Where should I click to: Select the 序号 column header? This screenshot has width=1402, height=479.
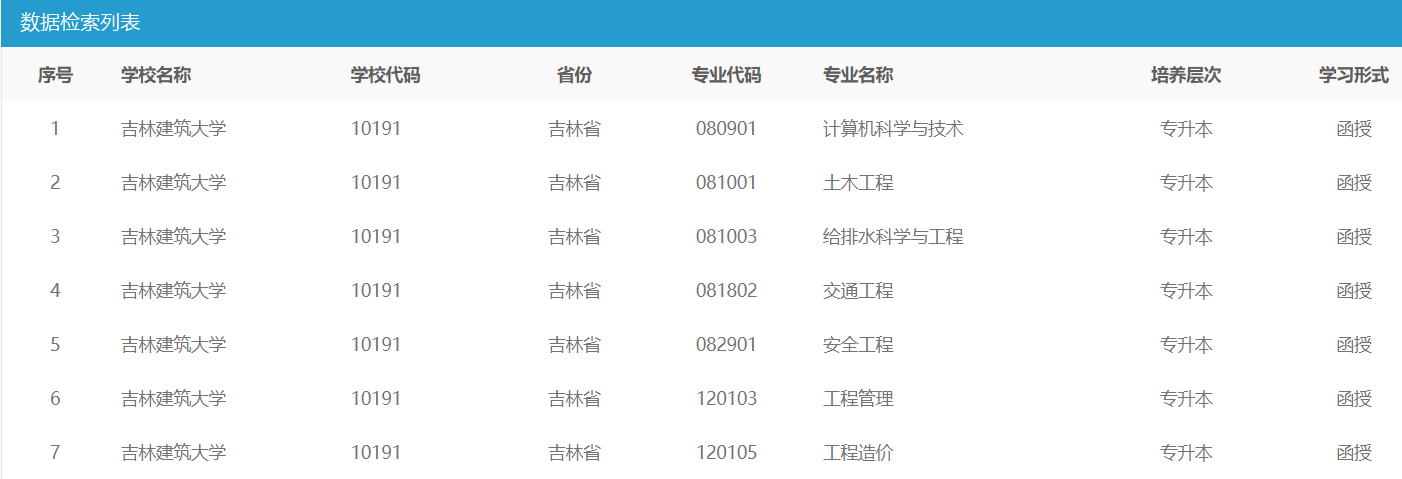coord(55,75)
